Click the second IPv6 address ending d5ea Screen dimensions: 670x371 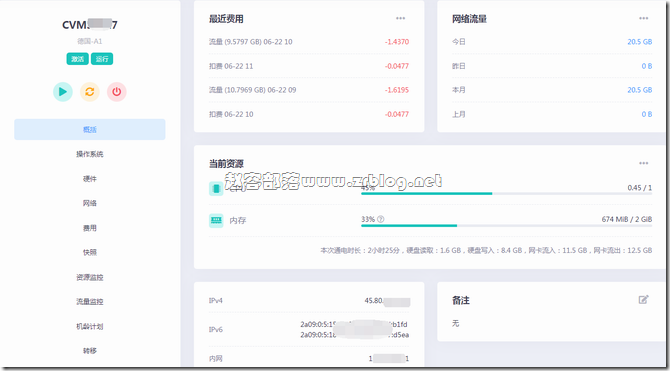354,335
